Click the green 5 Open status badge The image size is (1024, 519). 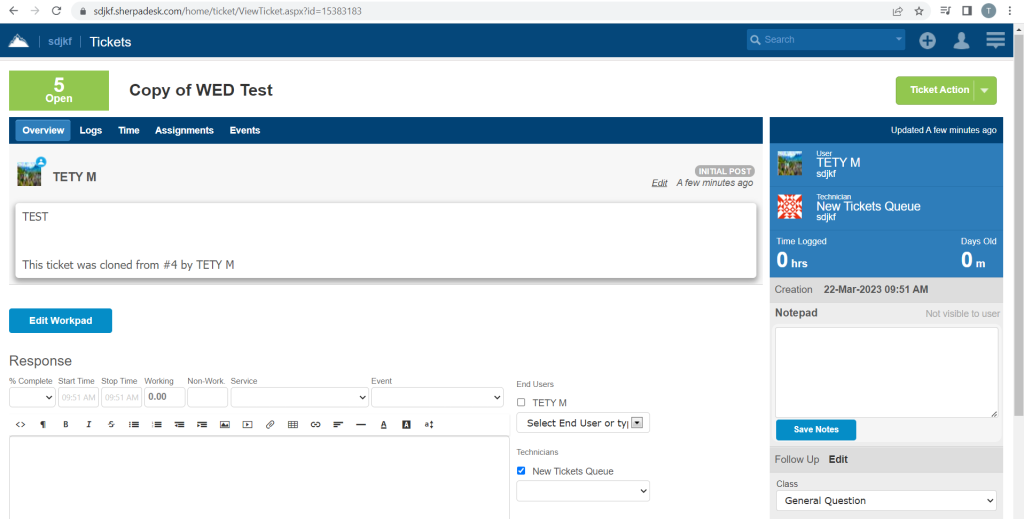coord(59,91)
